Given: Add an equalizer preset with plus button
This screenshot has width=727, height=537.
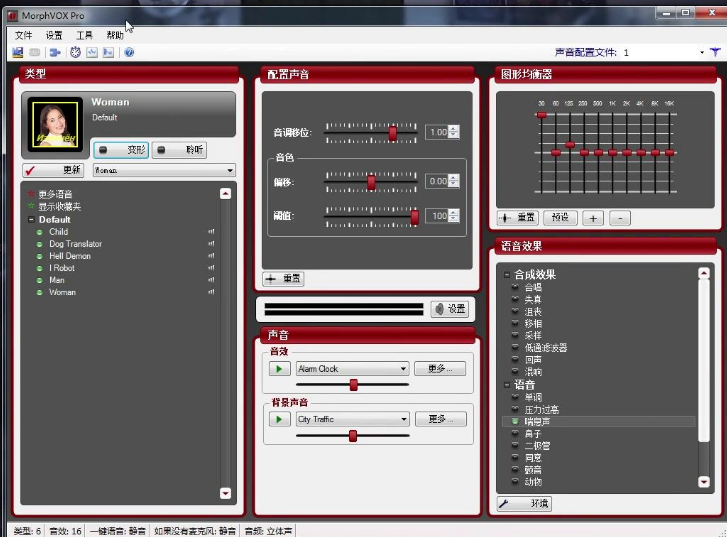Looking at the screenshot, I should [x=593, y=218].
